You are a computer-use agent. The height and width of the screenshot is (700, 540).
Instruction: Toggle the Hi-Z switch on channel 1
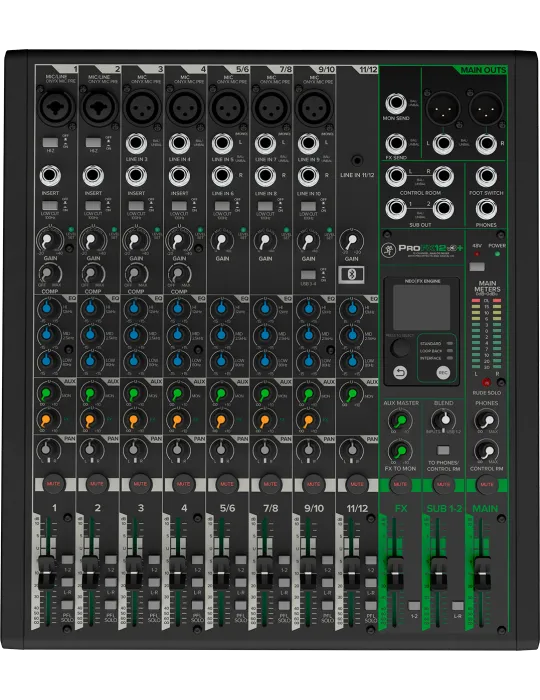pos(50,142)
